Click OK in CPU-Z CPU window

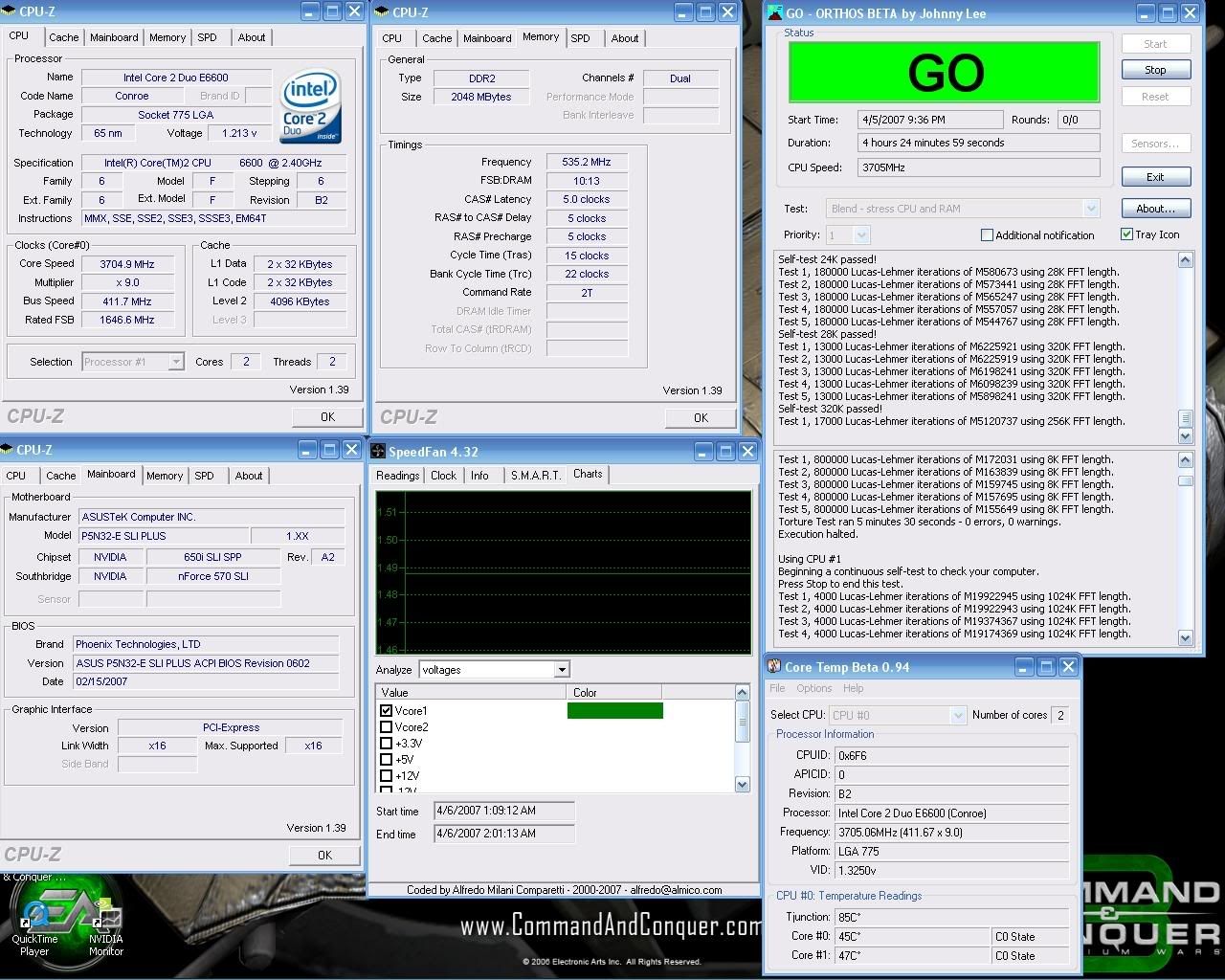pyautogui.click(x=327, y=416)
